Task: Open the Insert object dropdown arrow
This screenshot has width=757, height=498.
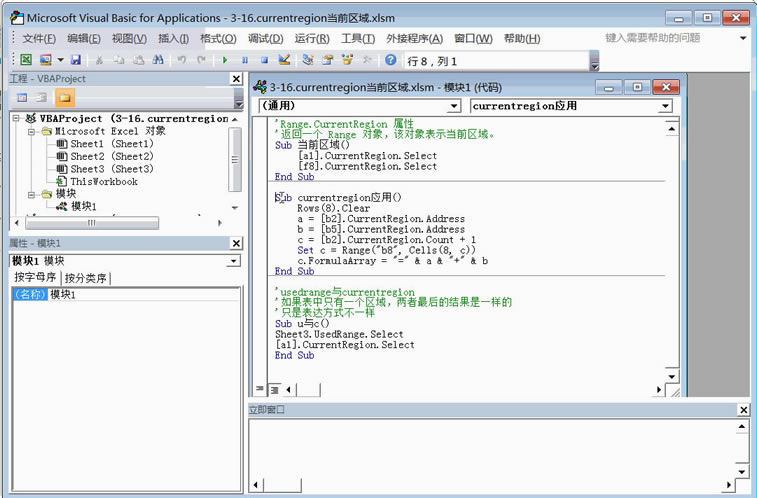Action: (60, 60)
